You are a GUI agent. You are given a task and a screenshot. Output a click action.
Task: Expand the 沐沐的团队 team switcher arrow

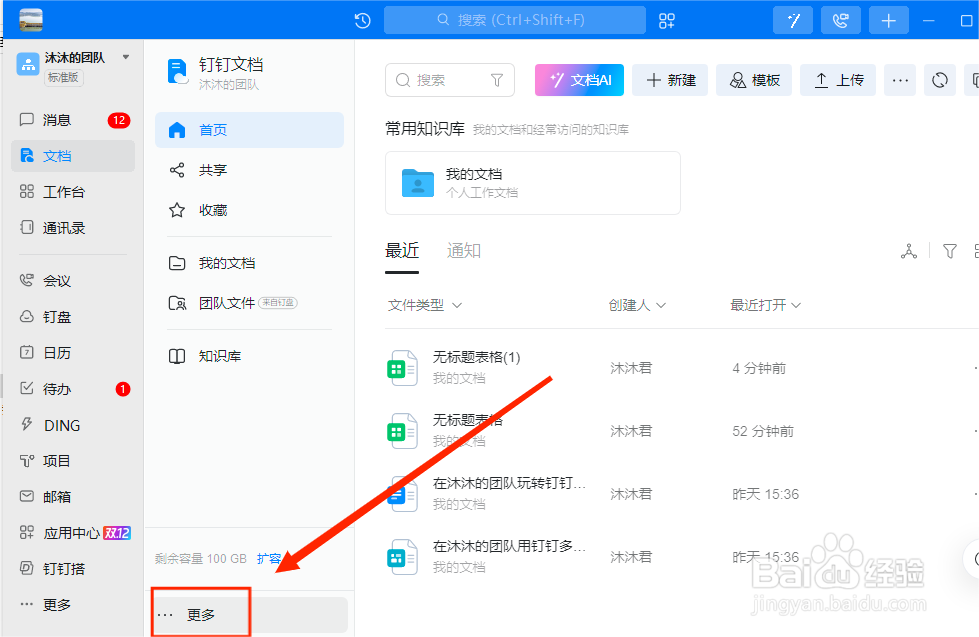(125, 57)
